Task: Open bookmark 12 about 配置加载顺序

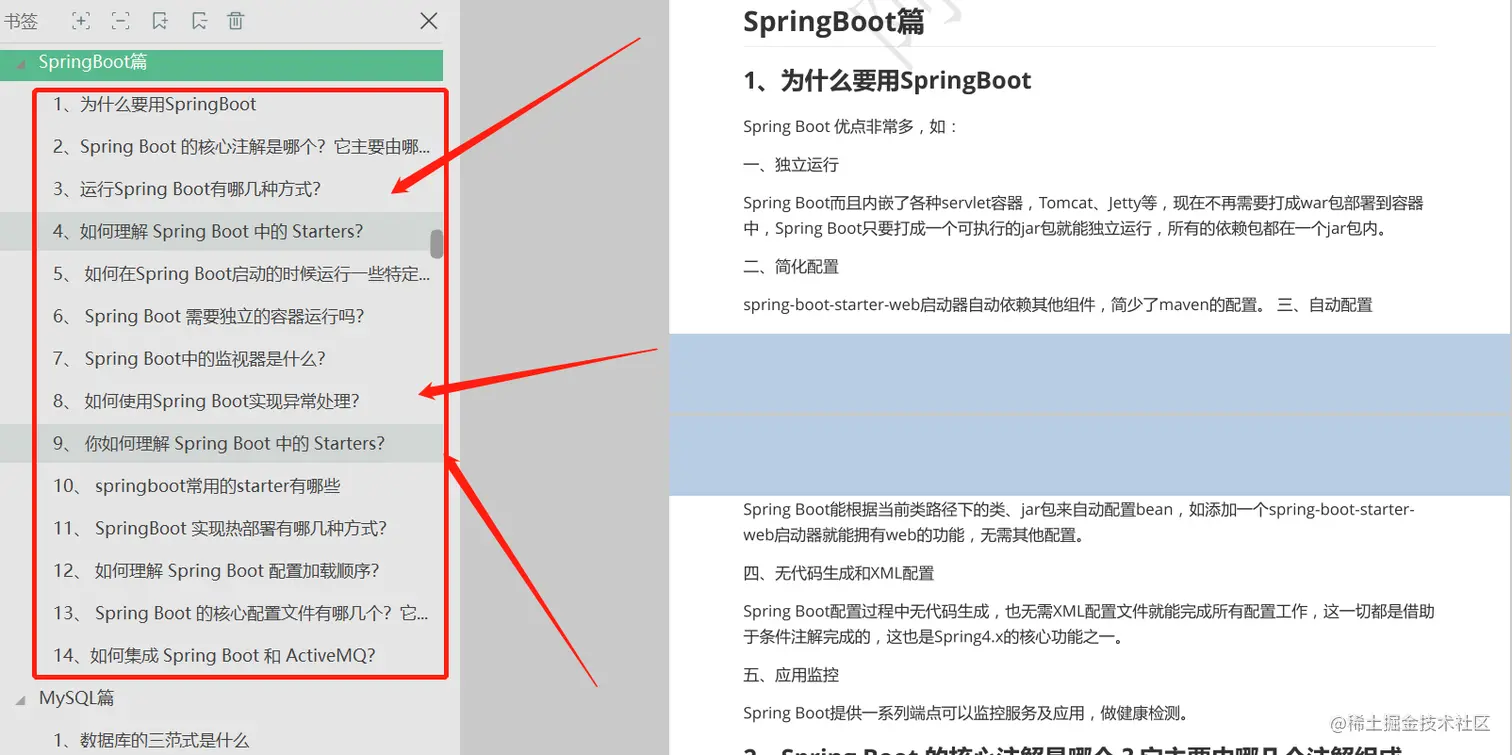Action: coord(216,571)
